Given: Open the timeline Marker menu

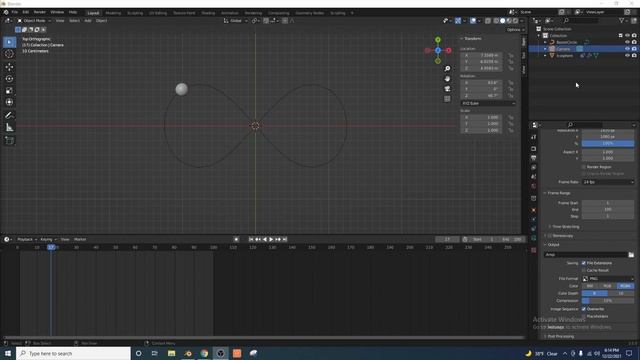Looking at the screenshot, I should tap(80, 240).
